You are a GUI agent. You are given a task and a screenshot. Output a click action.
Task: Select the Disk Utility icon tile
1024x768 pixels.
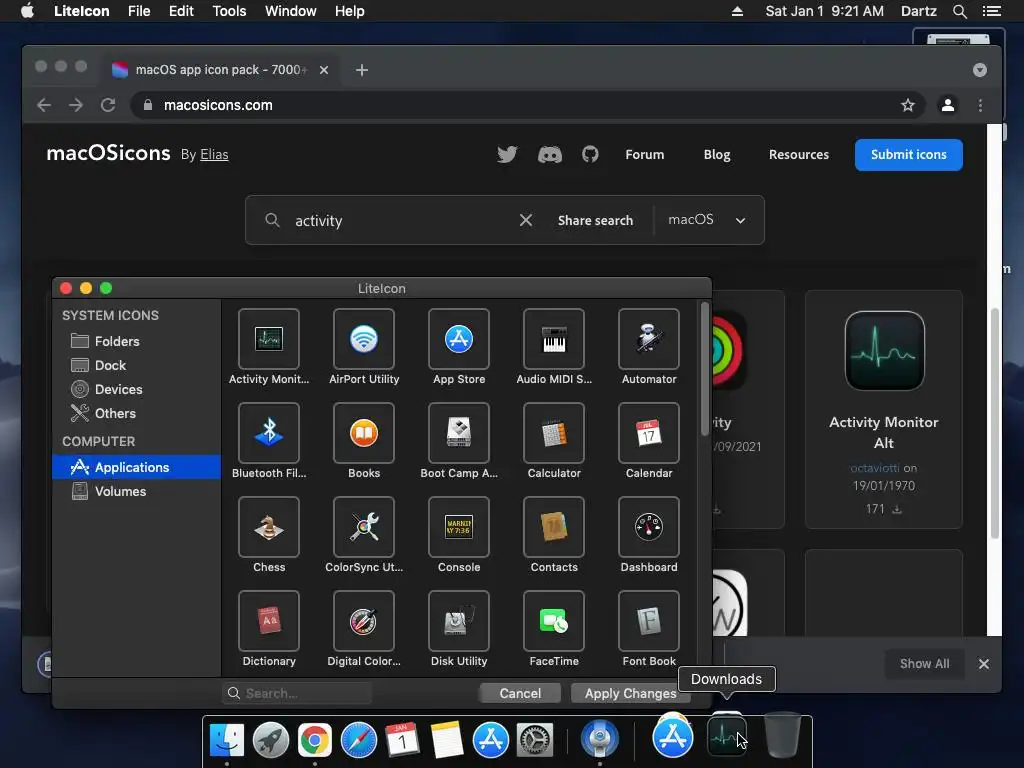tap(458, 621)
